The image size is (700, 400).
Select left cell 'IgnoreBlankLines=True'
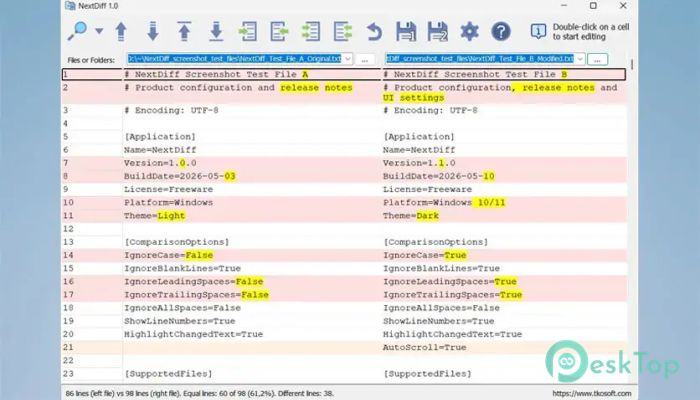(251, 268)
